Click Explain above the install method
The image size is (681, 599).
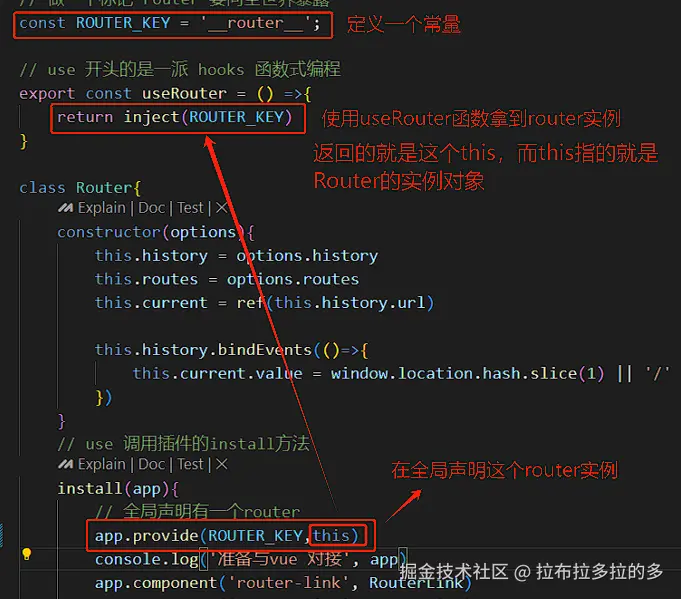coord(102,464)
